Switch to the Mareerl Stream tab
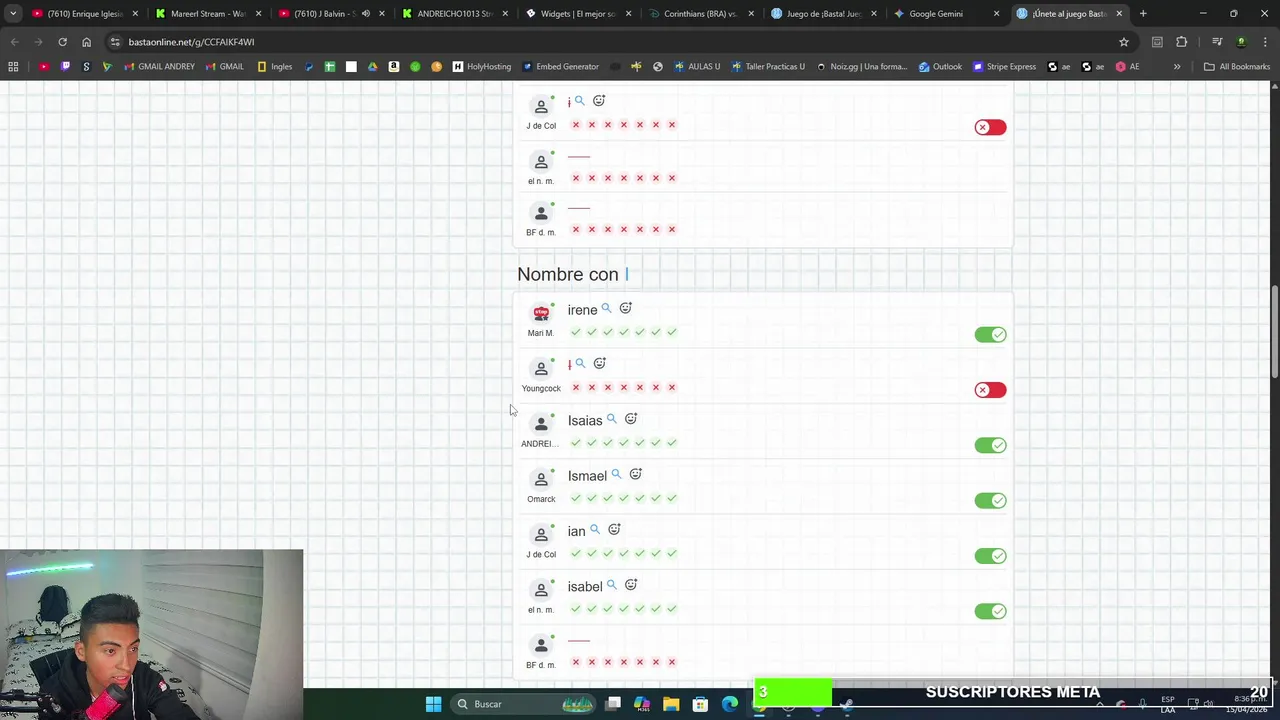This screenshot has width=1280, height=720. (x=208, y=14)
